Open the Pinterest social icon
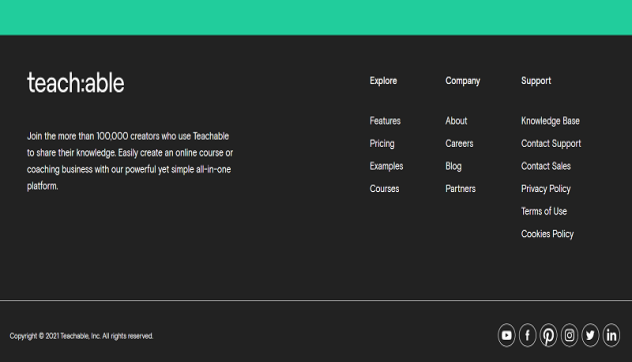The width and height of the screenshot is (632, 362). click(x=548, y=335)
